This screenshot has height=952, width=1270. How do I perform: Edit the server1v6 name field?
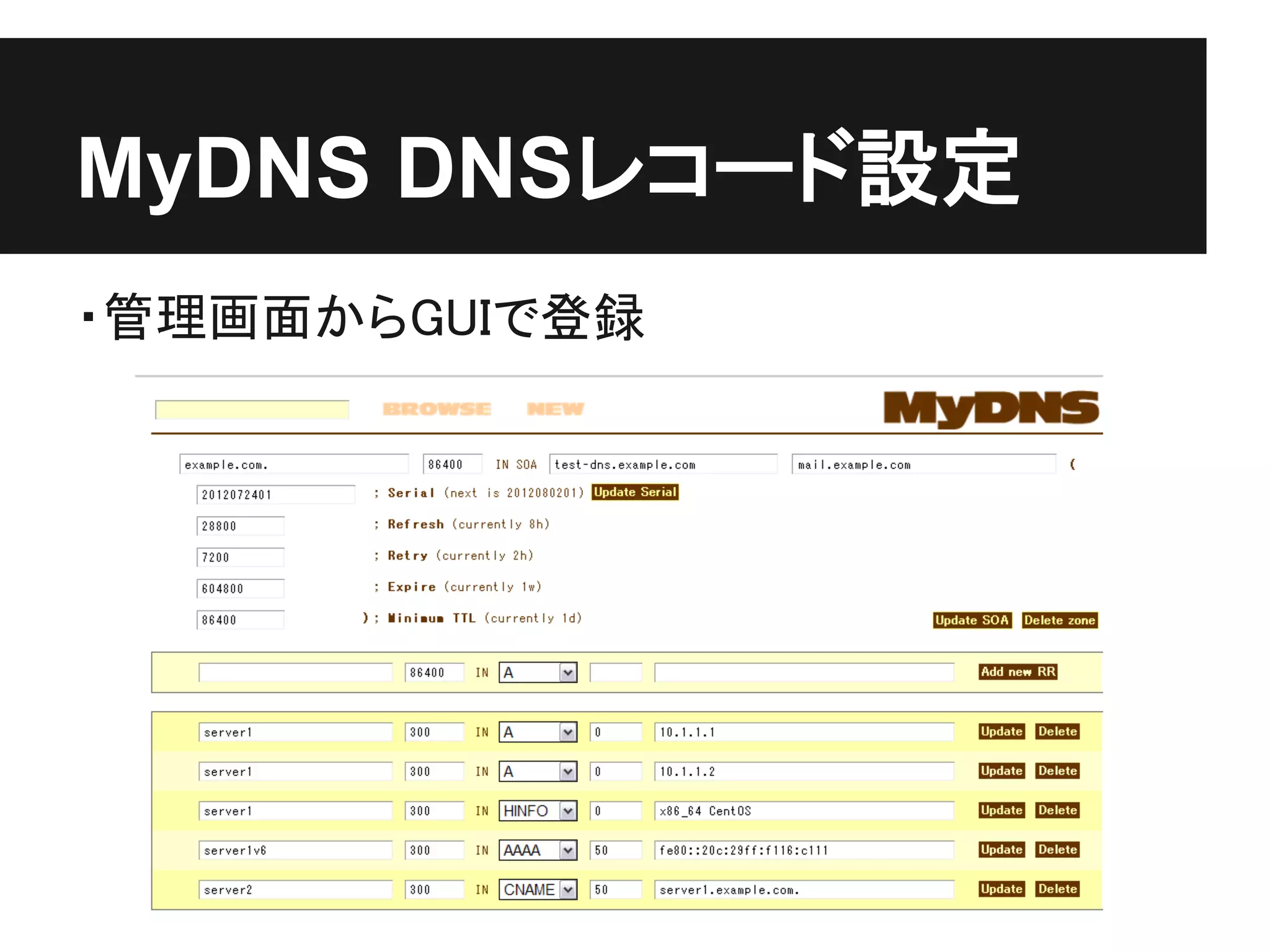tap(295, 850)
